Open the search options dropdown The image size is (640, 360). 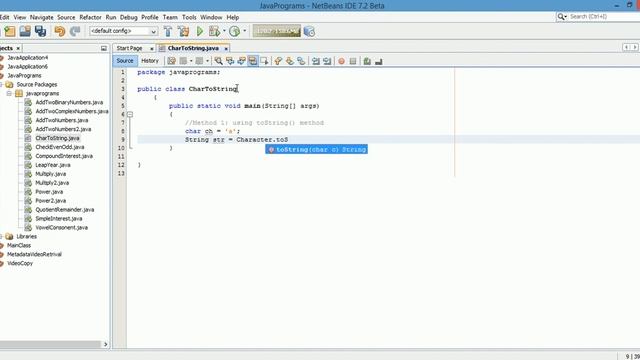(x=562, y=16)
